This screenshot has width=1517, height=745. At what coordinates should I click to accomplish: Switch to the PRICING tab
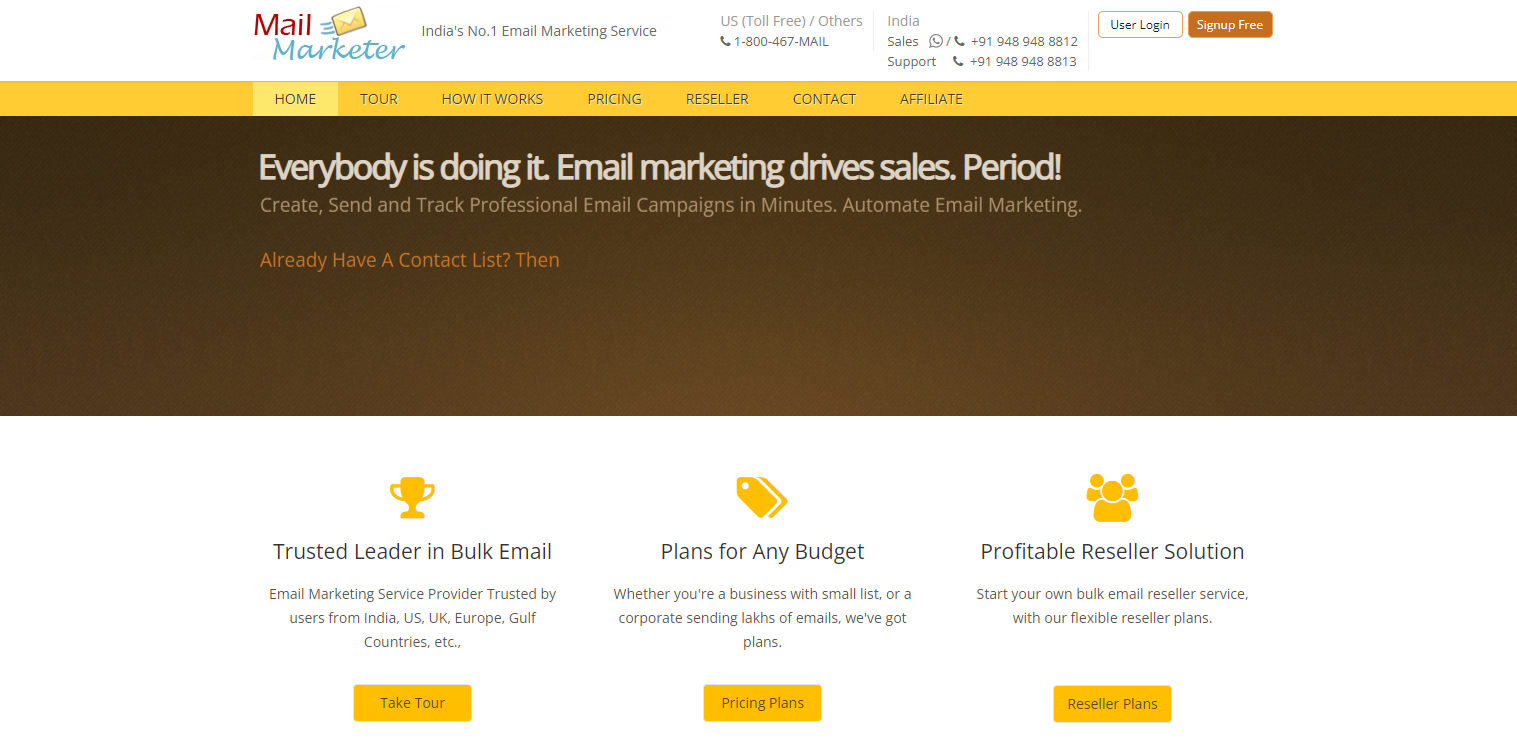point(614,98)
